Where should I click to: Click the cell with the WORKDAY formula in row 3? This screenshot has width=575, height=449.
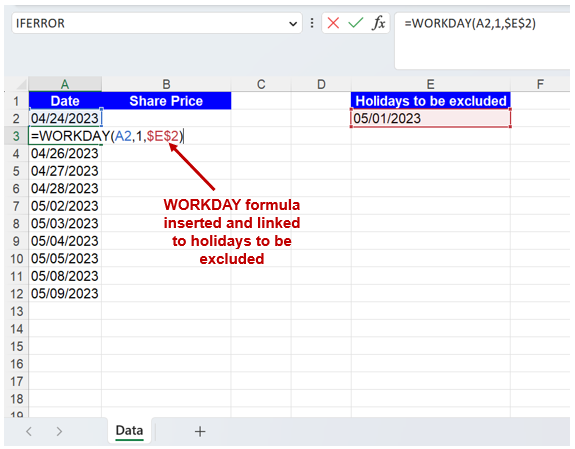(x=65, y=136)
